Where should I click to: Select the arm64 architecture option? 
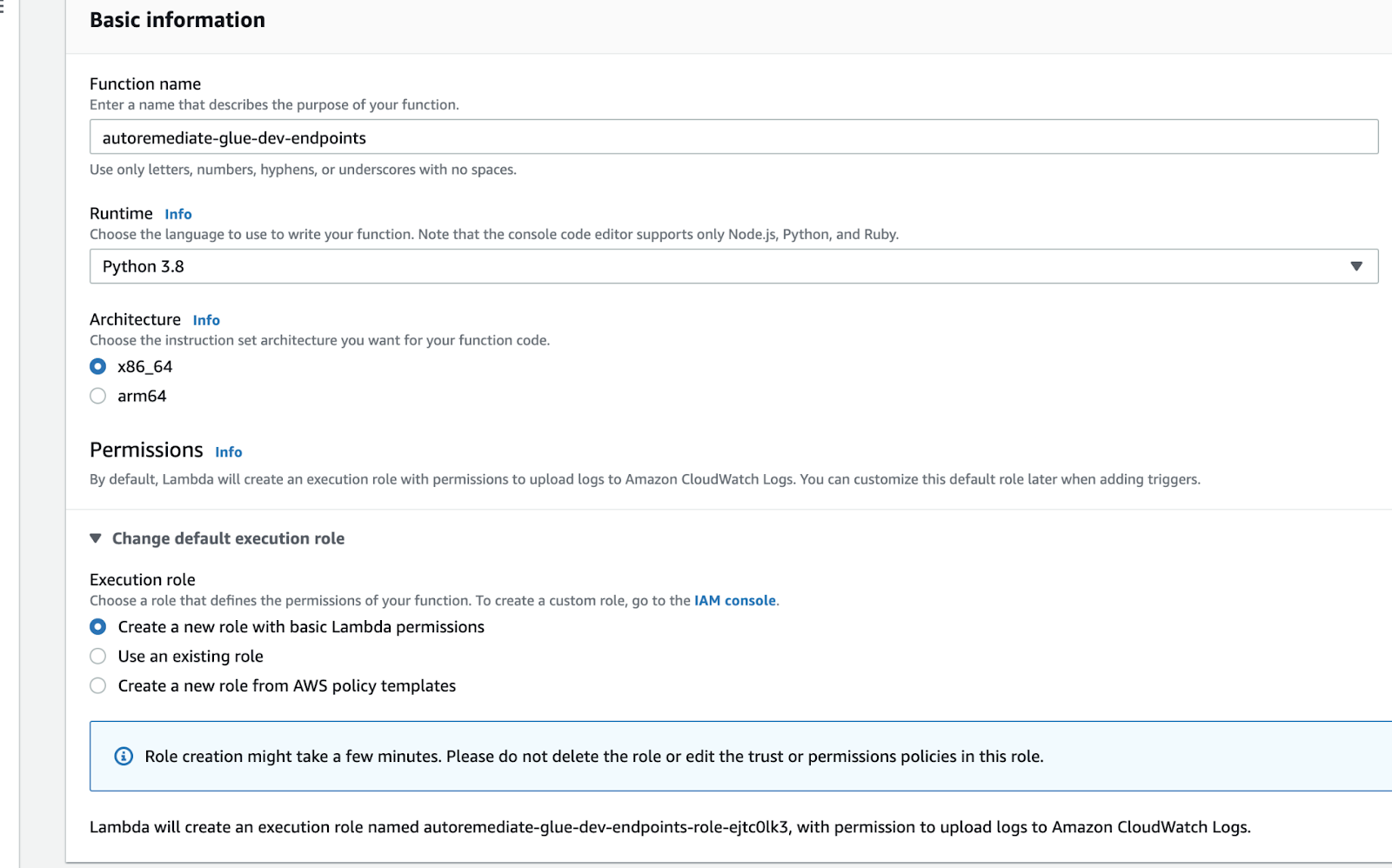98,396
